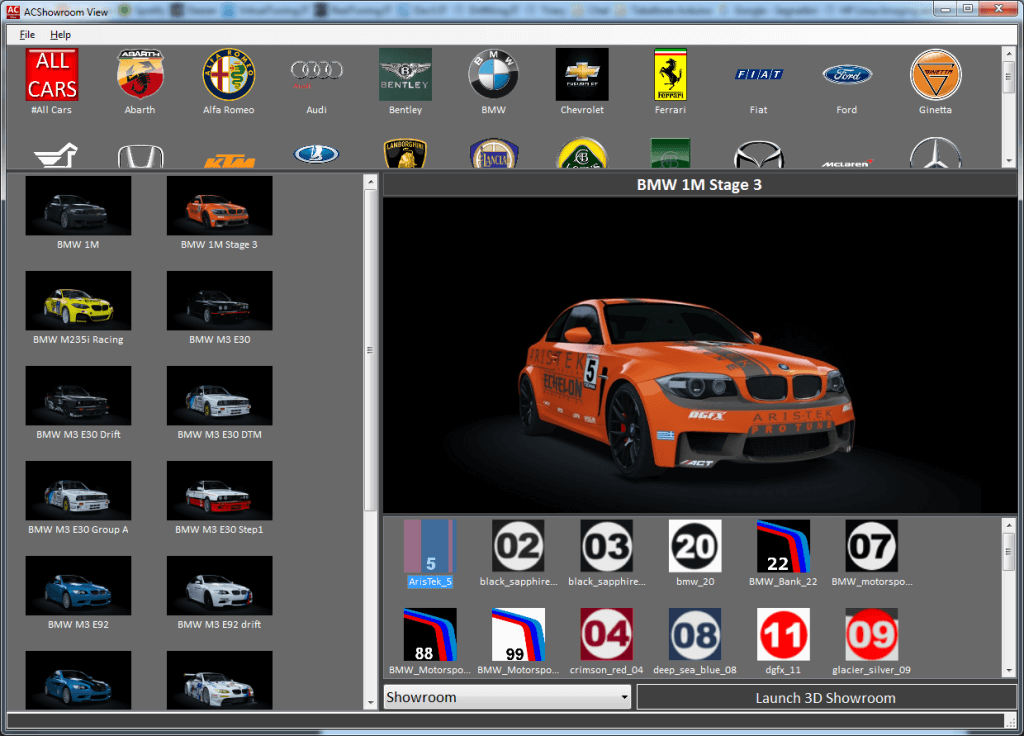
Task: Select the Ginetta brand logo
Action: (x=935, y=74)
